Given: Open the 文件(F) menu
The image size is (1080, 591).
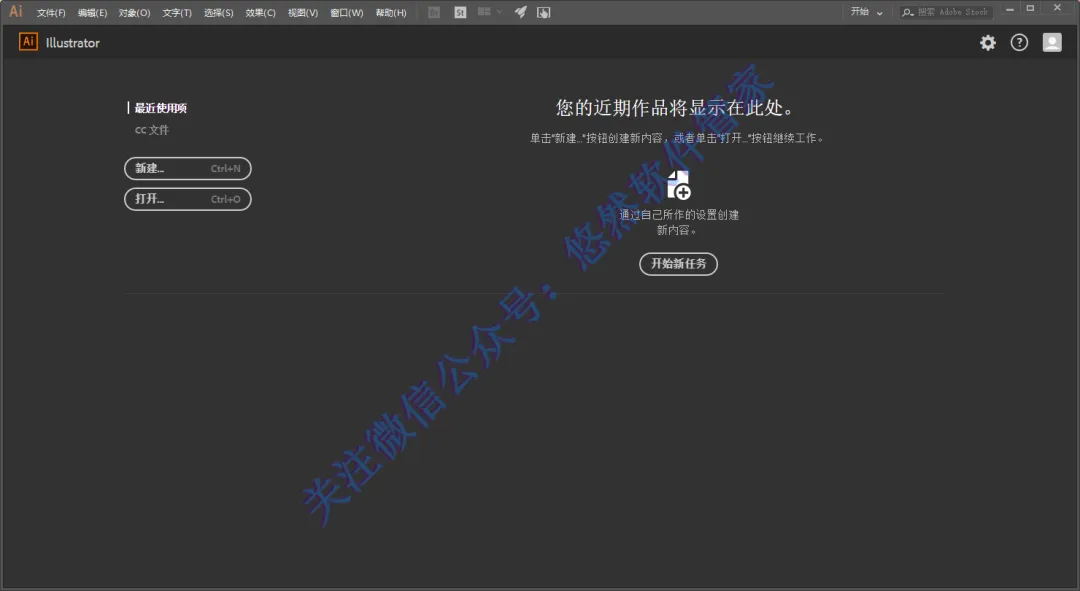Looking at the screenshot, I should pyautogui.click(x=51, y=13).
